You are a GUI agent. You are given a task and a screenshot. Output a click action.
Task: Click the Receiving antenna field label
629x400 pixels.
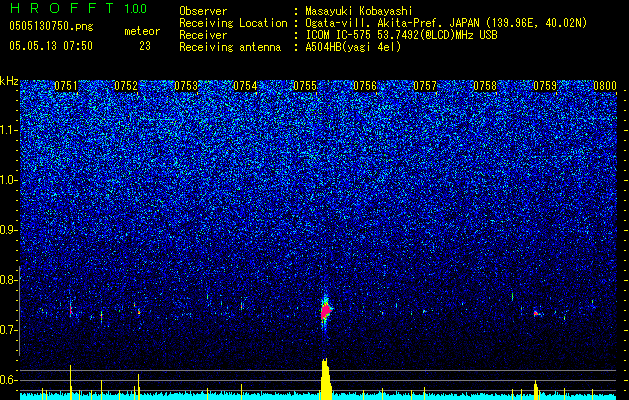coord(230,47)
